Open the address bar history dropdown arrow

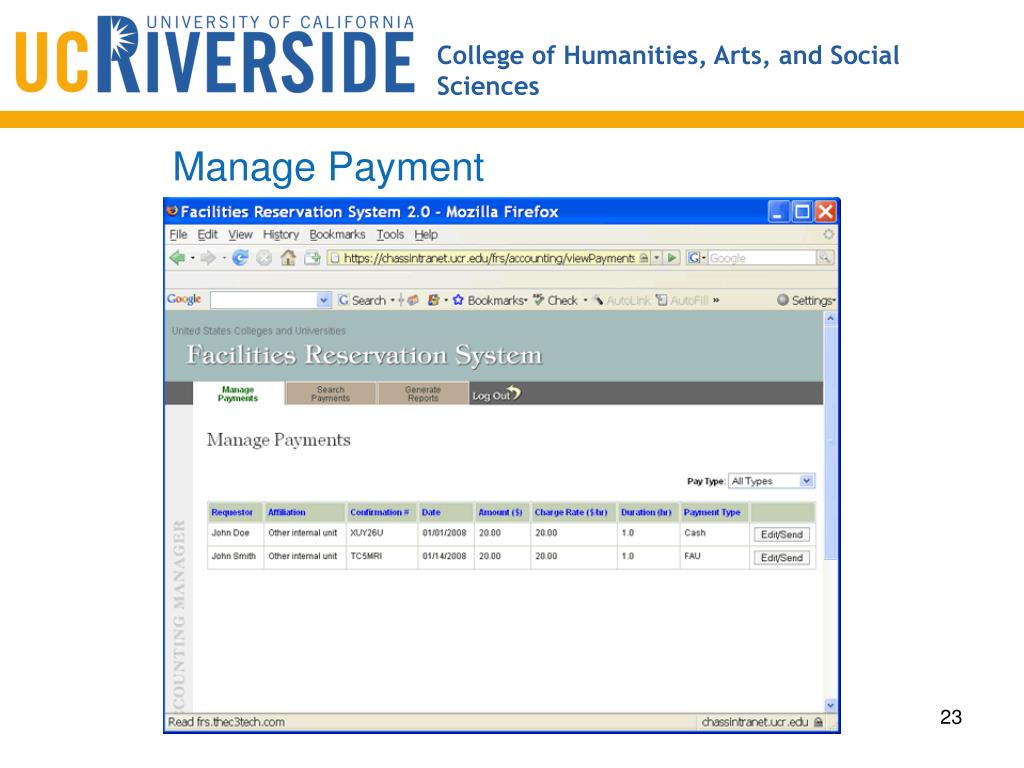tap(657, 258)
